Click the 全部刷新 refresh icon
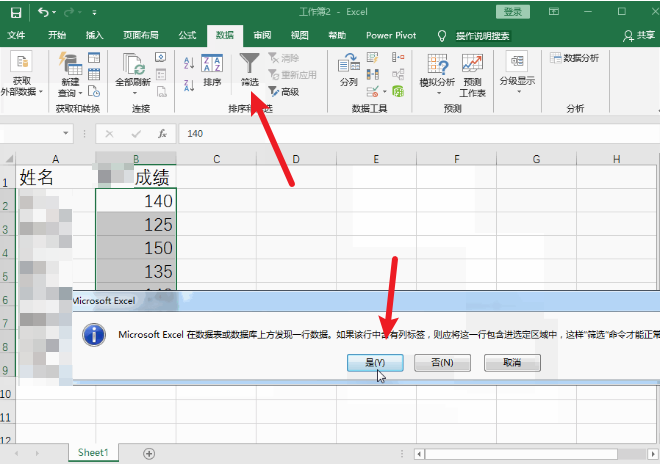The height and width of the screenshot is (465, 661). coord(133,64)
